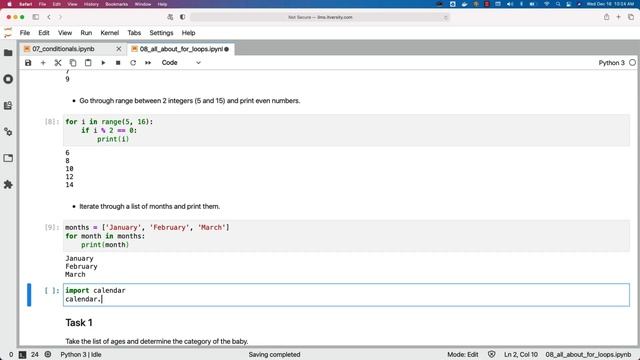Copy the selected cell
640x360 pixels.
pyautogui.click(x=73, y=63)
